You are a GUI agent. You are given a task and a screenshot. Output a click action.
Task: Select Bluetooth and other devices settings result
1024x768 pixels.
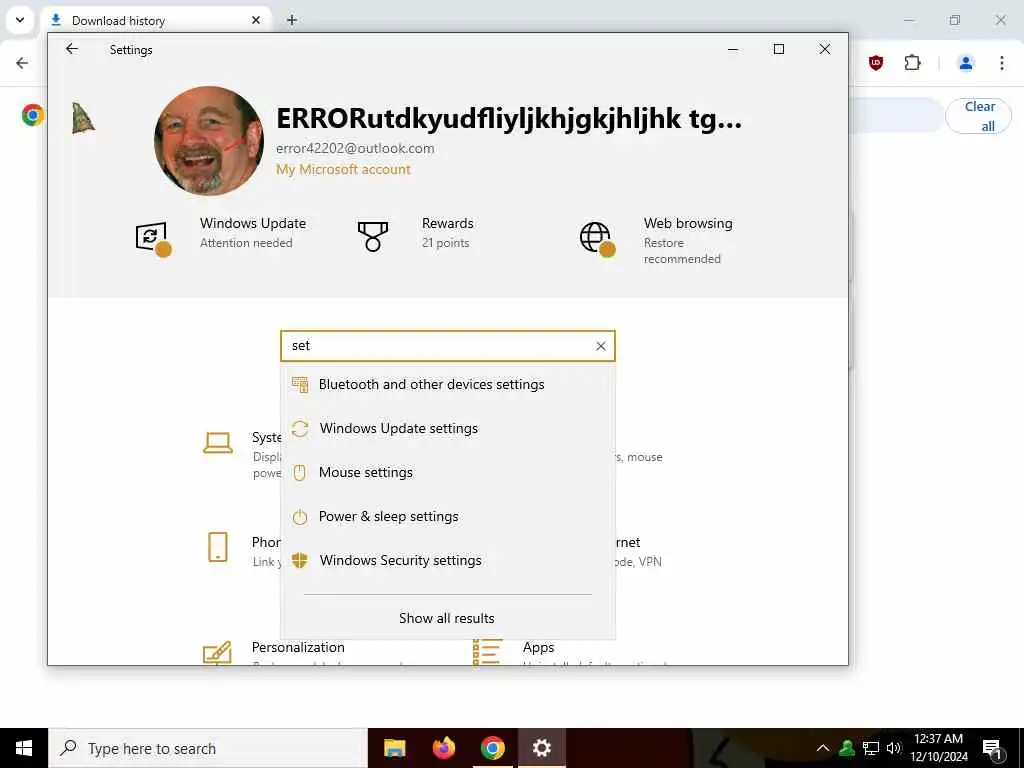point(448,385)
